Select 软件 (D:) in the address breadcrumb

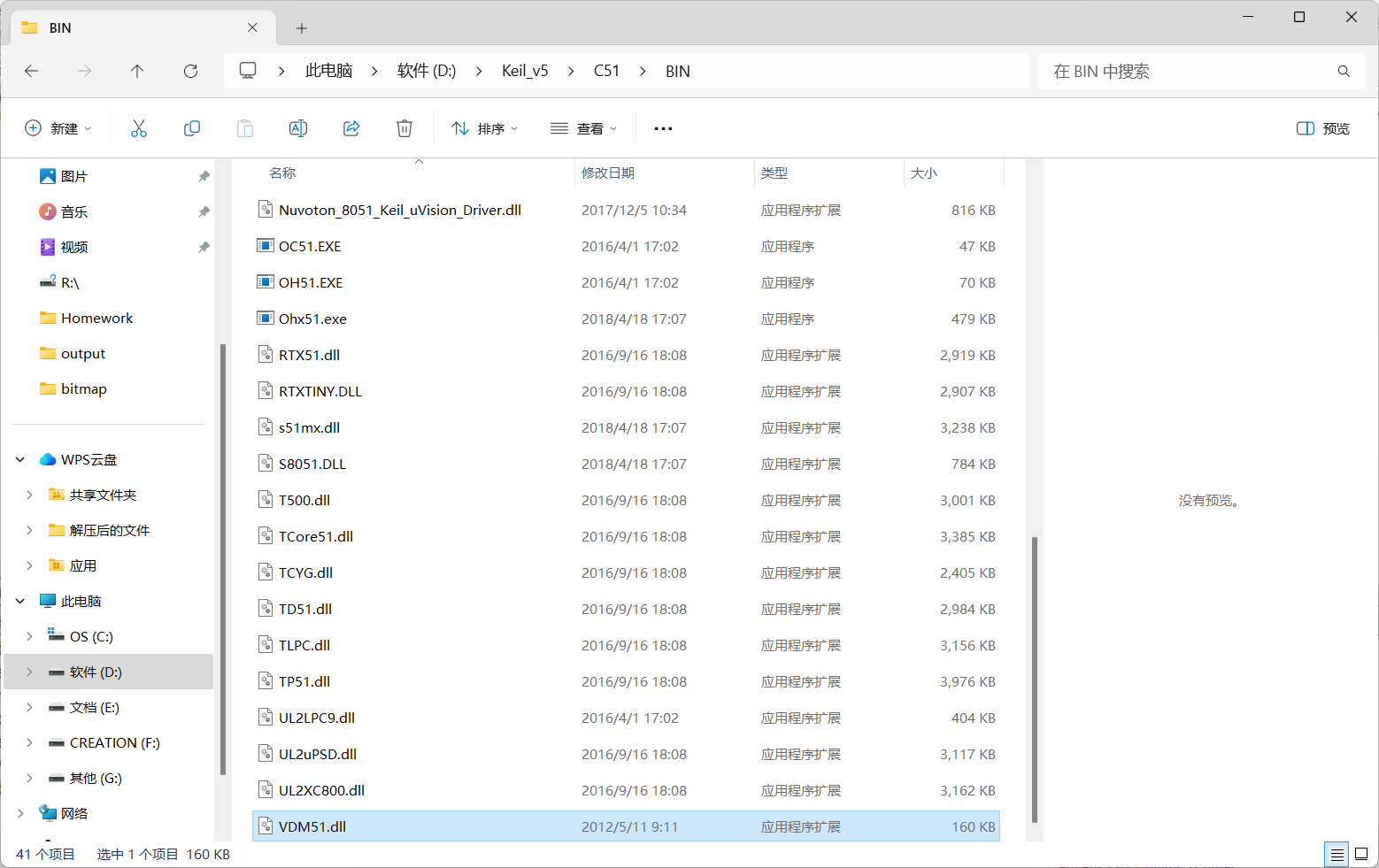pyautogui.click(x=427, y=71)
